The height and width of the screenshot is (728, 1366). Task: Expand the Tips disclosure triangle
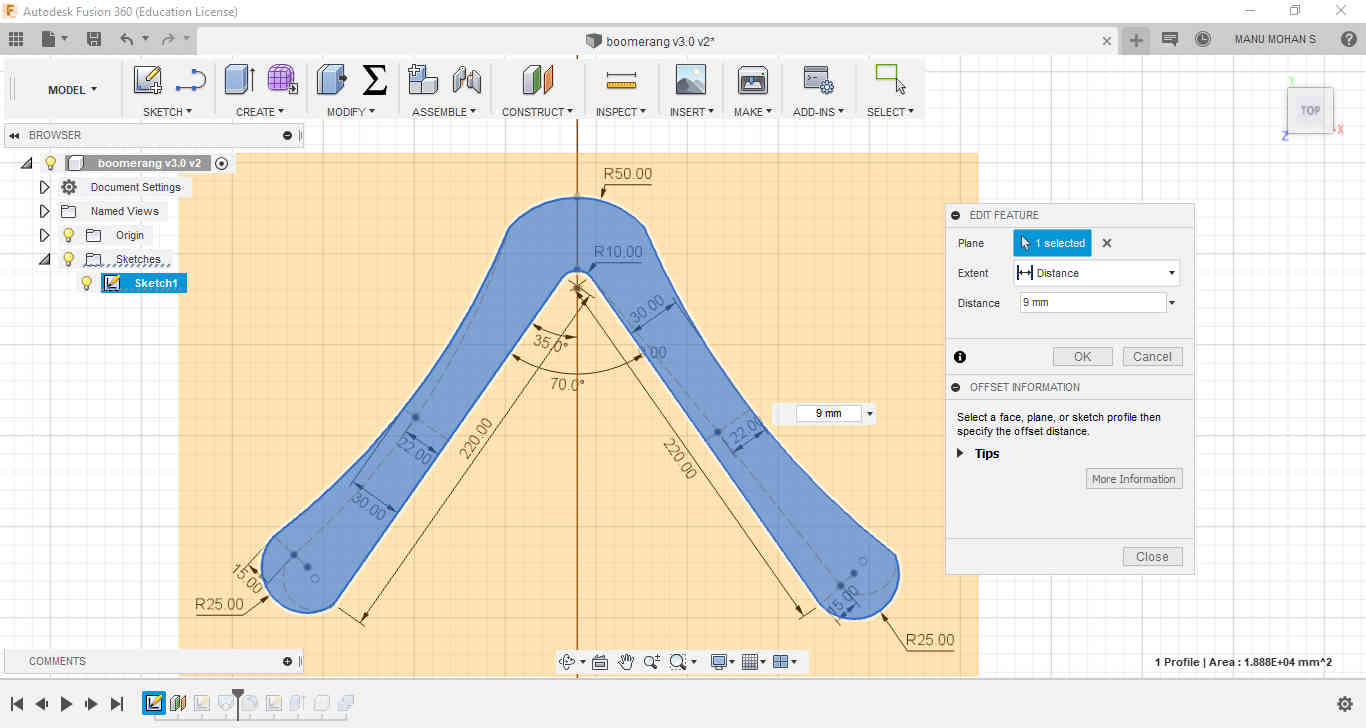(961, 453)
